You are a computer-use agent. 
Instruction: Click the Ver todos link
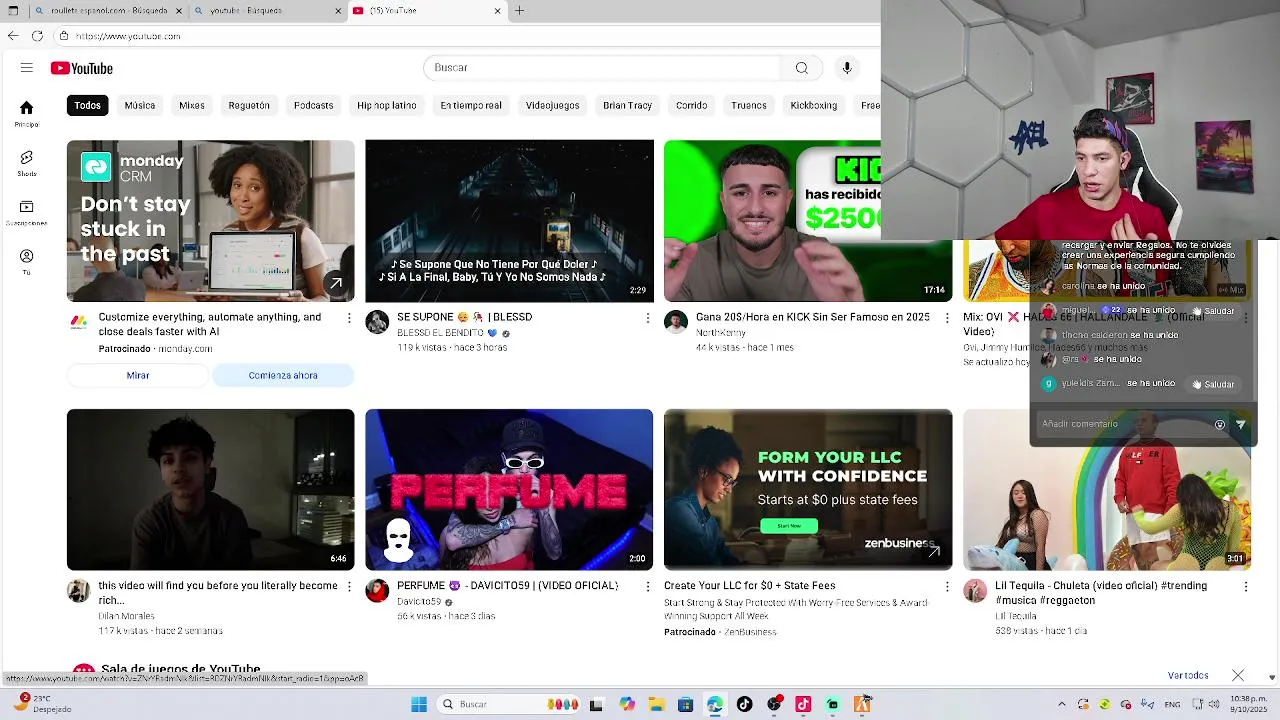pyautogui.click(x=1188, y=676)
